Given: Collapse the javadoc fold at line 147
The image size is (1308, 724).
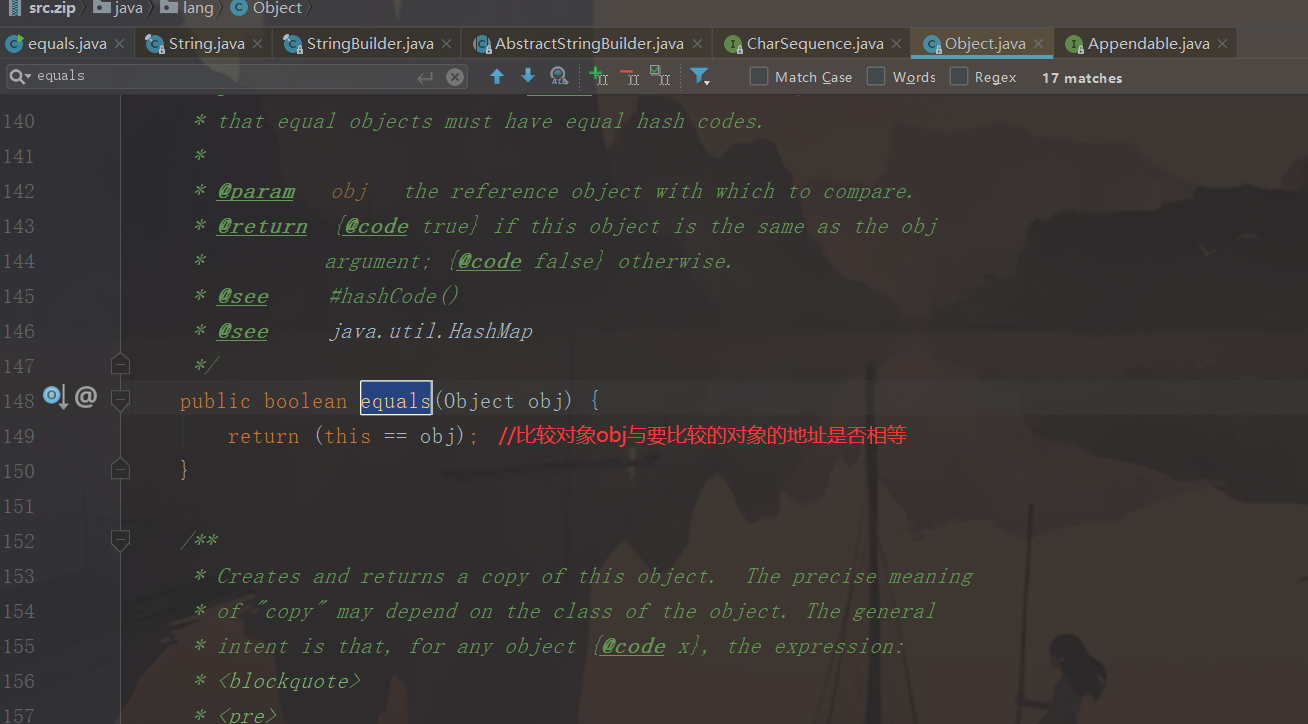Looking at the screenshot, I should tap(120, 364).
